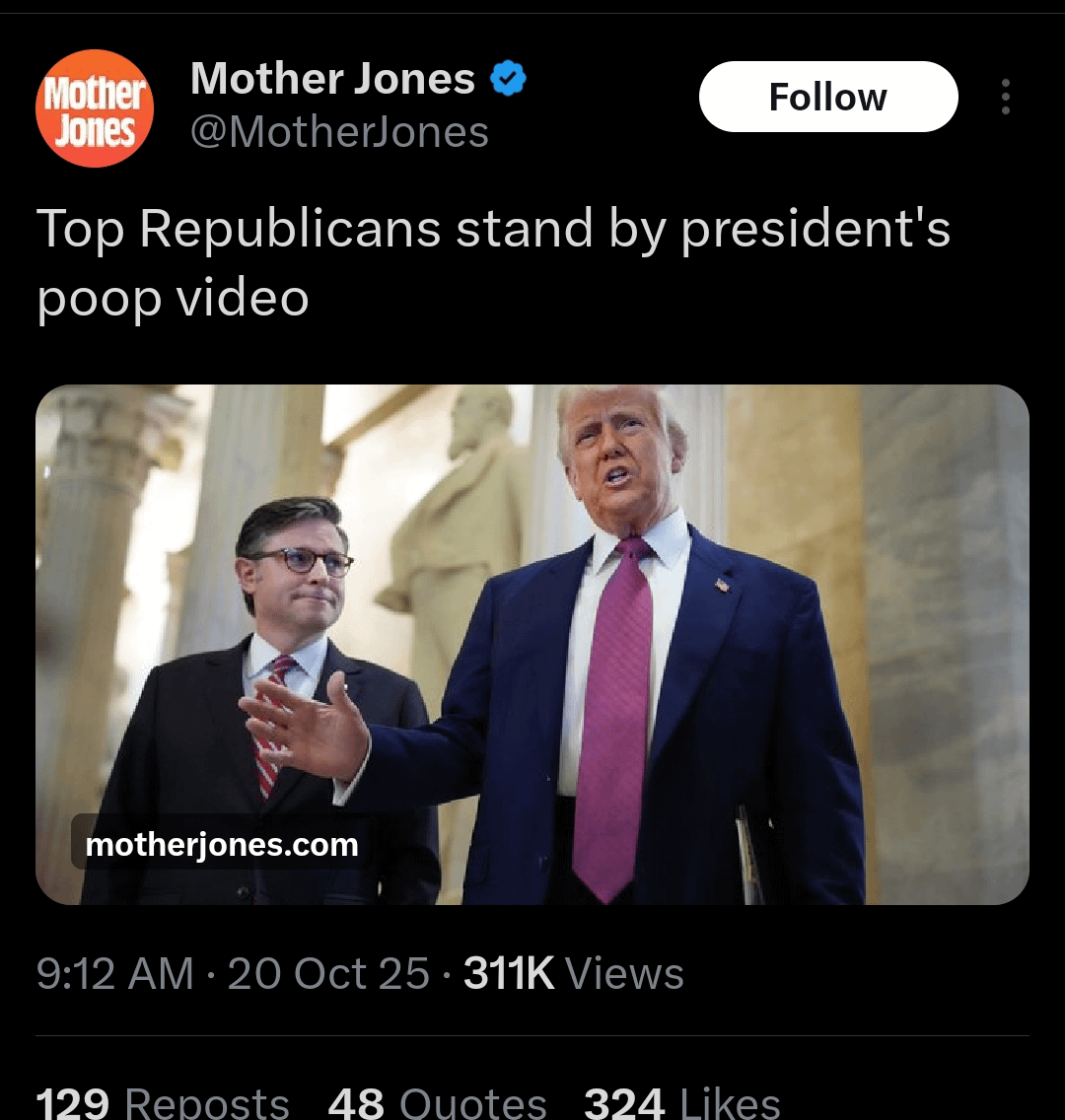Show the 129 Reposts list
Viewport: 1065px width, 1120px height.
click(x=163, y=1102)
